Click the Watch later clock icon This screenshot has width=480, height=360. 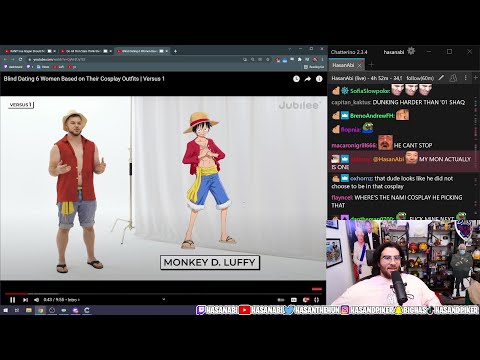pos(296,79)
